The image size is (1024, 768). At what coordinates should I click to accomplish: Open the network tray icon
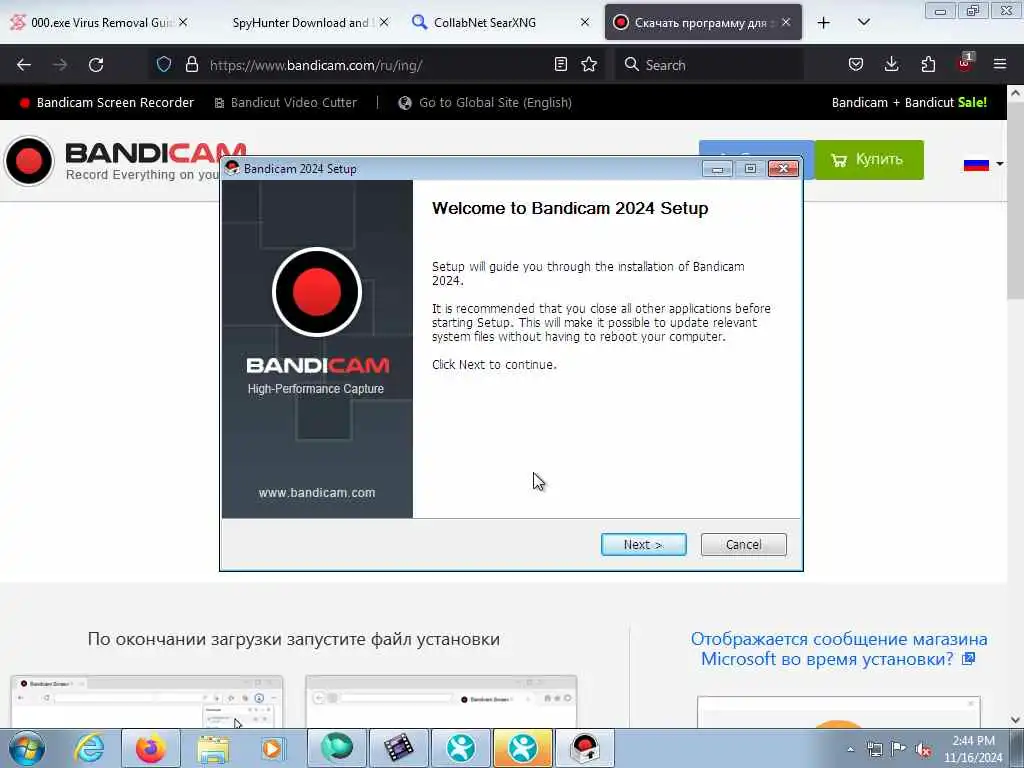coord(874,749)
